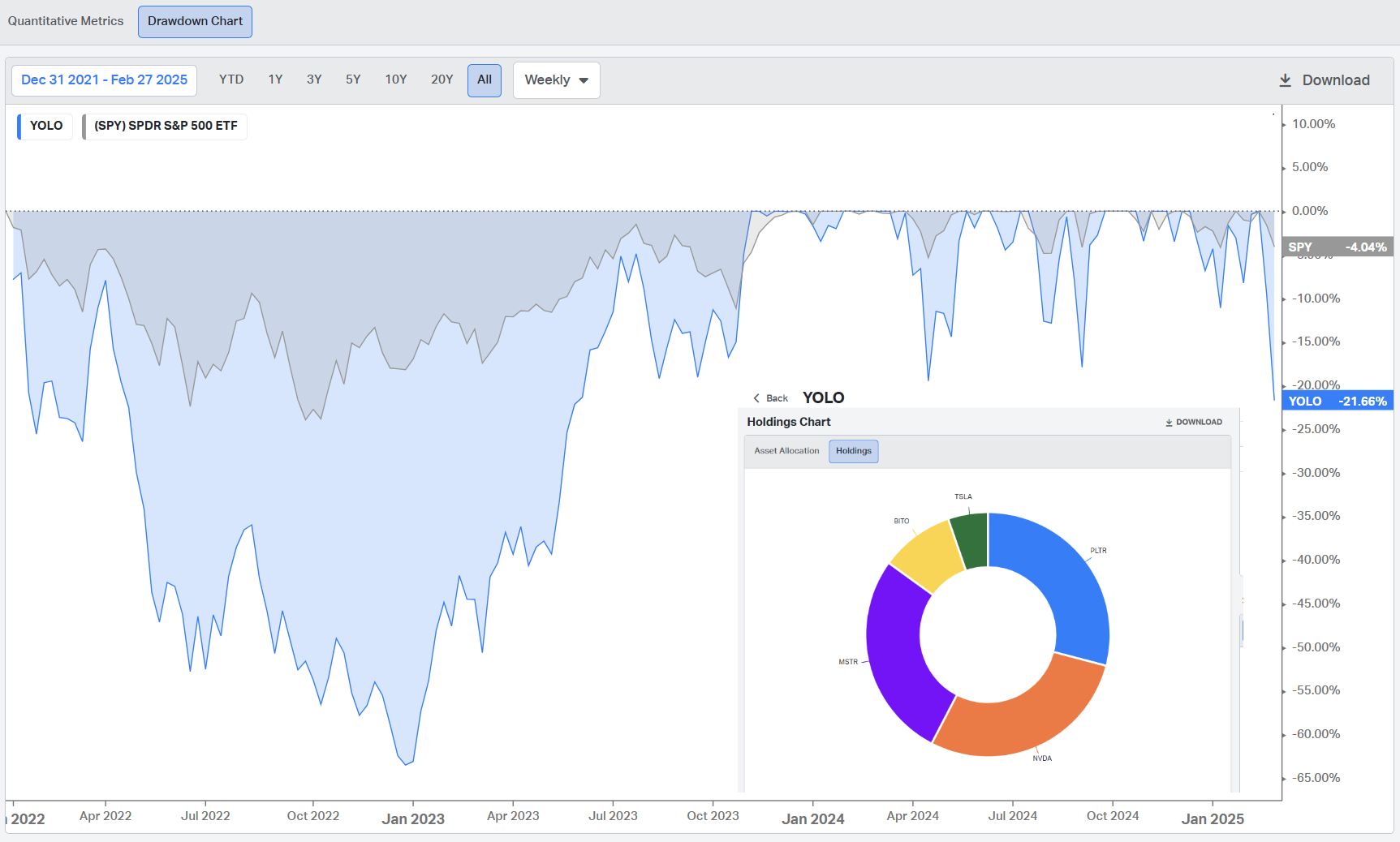Click the YOLO title of the holdings panel
This screenshot has height=842, width=1400.
pos(823,397)
